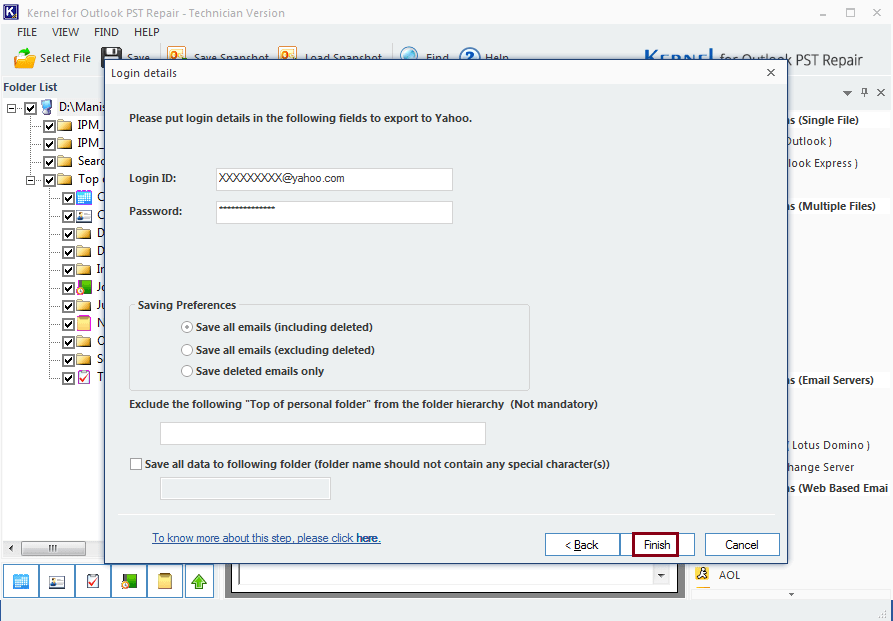Click the Kernel app logo in title bar
This screenshot has height=621, width=893.
[x=11, y=12]
